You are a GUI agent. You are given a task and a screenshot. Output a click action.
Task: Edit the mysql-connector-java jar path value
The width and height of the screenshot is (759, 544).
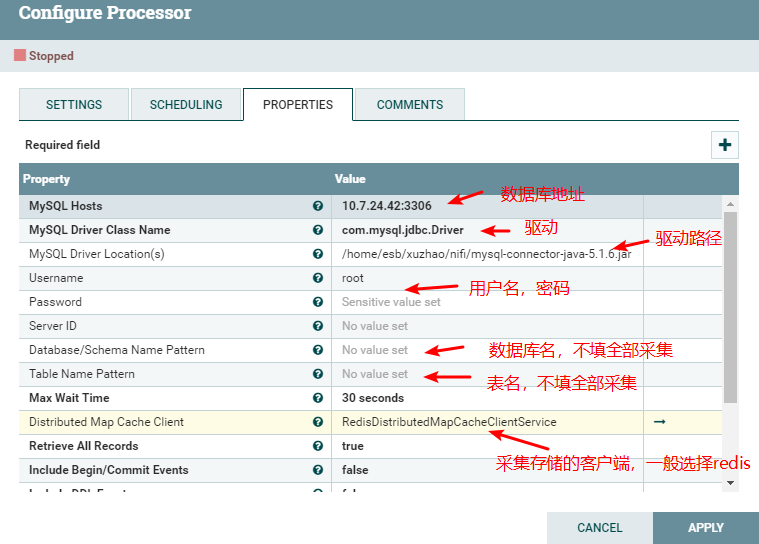pos(487,254)
